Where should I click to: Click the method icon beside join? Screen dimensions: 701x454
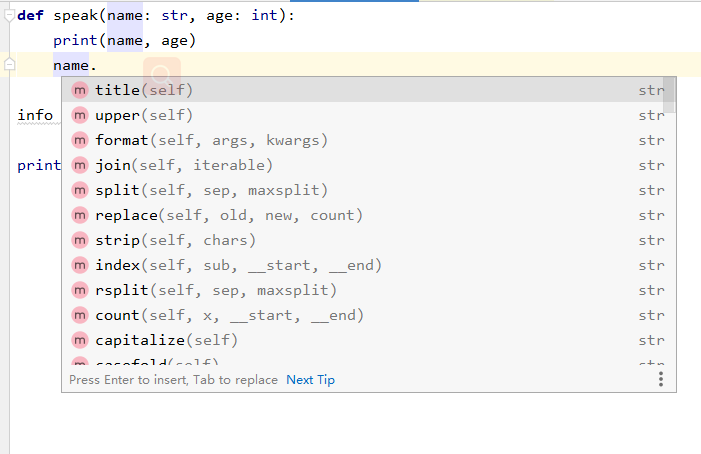click(80, 165)
